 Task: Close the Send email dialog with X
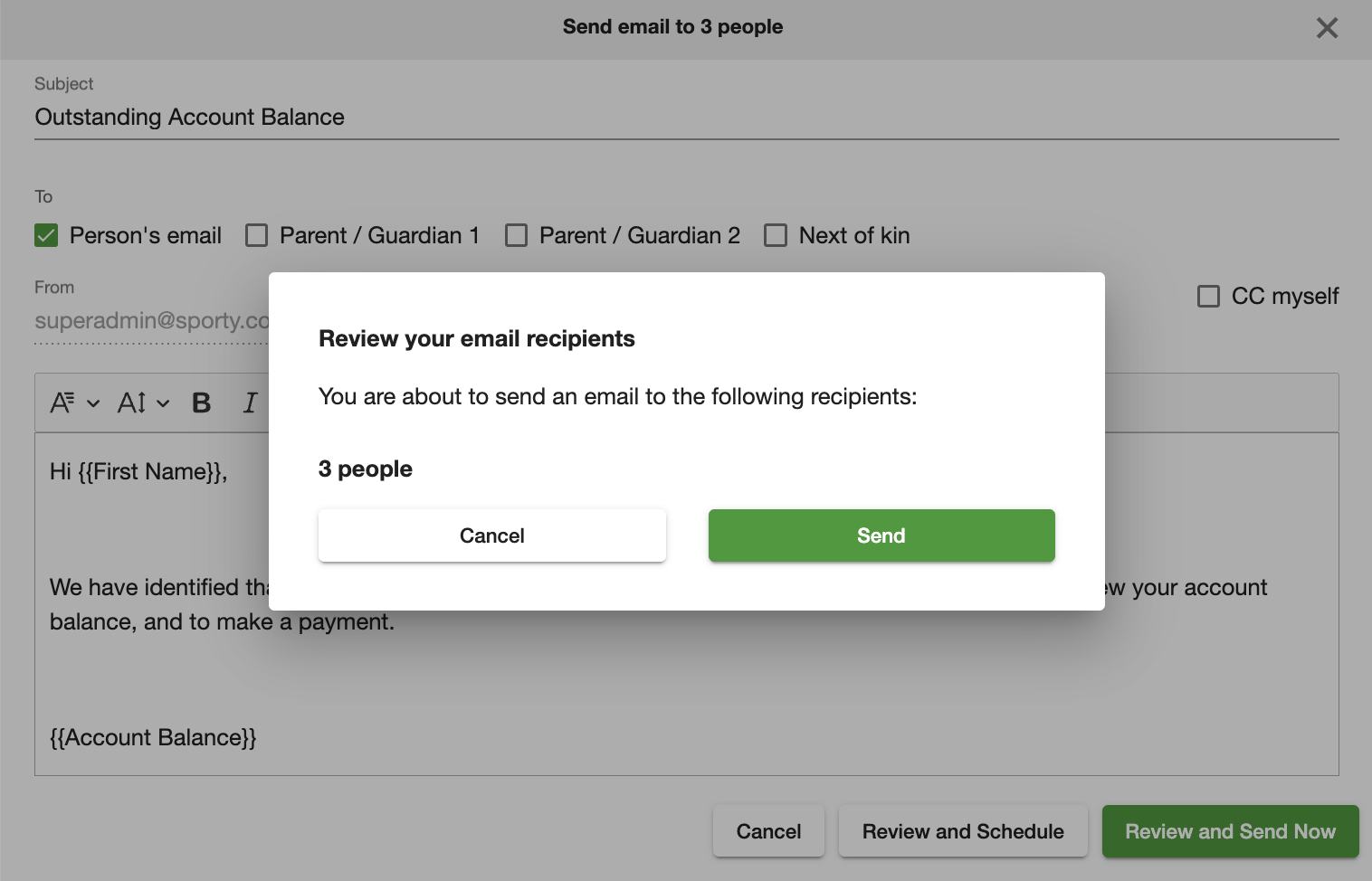[x=1327, y=28]
